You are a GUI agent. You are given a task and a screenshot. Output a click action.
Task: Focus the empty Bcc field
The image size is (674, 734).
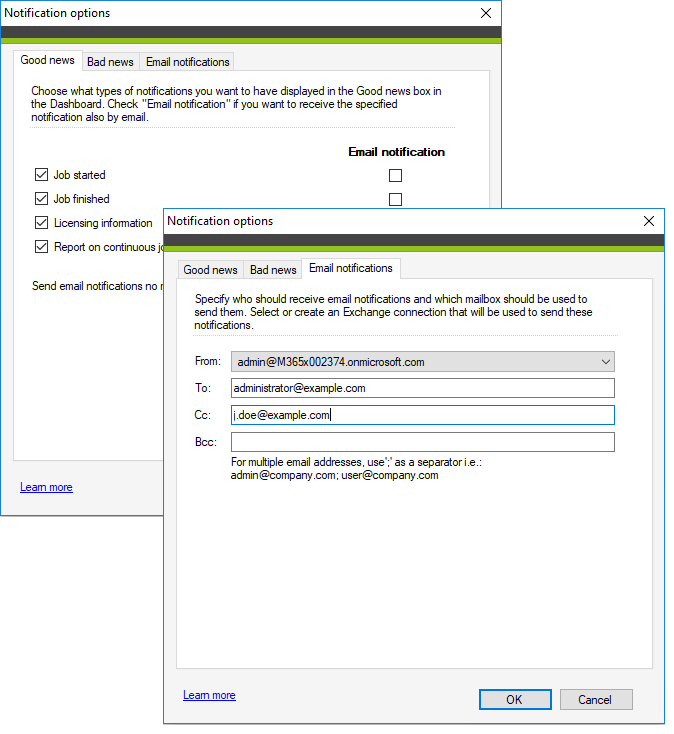point(422,442)
